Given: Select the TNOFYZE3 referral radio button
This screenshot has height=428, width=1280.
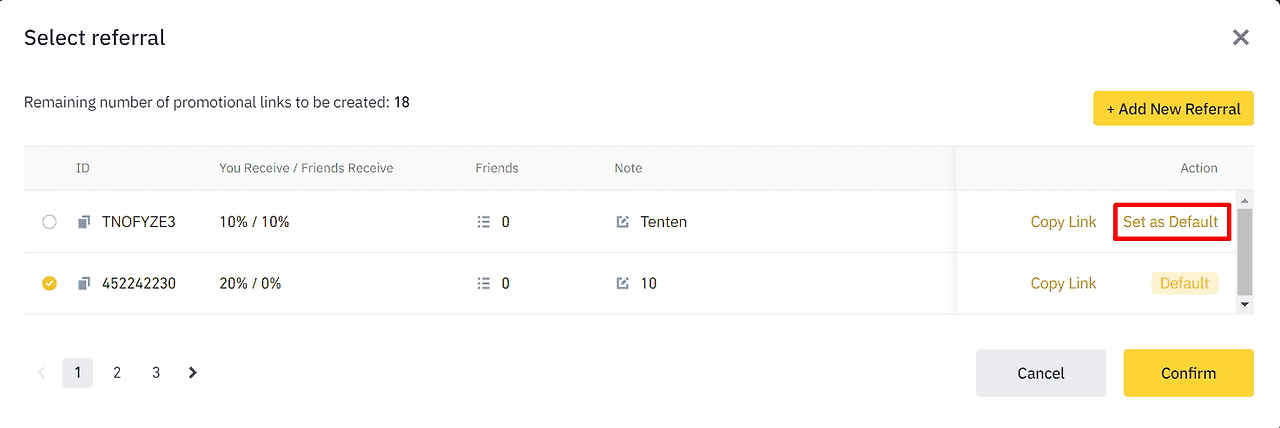Looking at the screenshot, I should [x=49, y=222].
